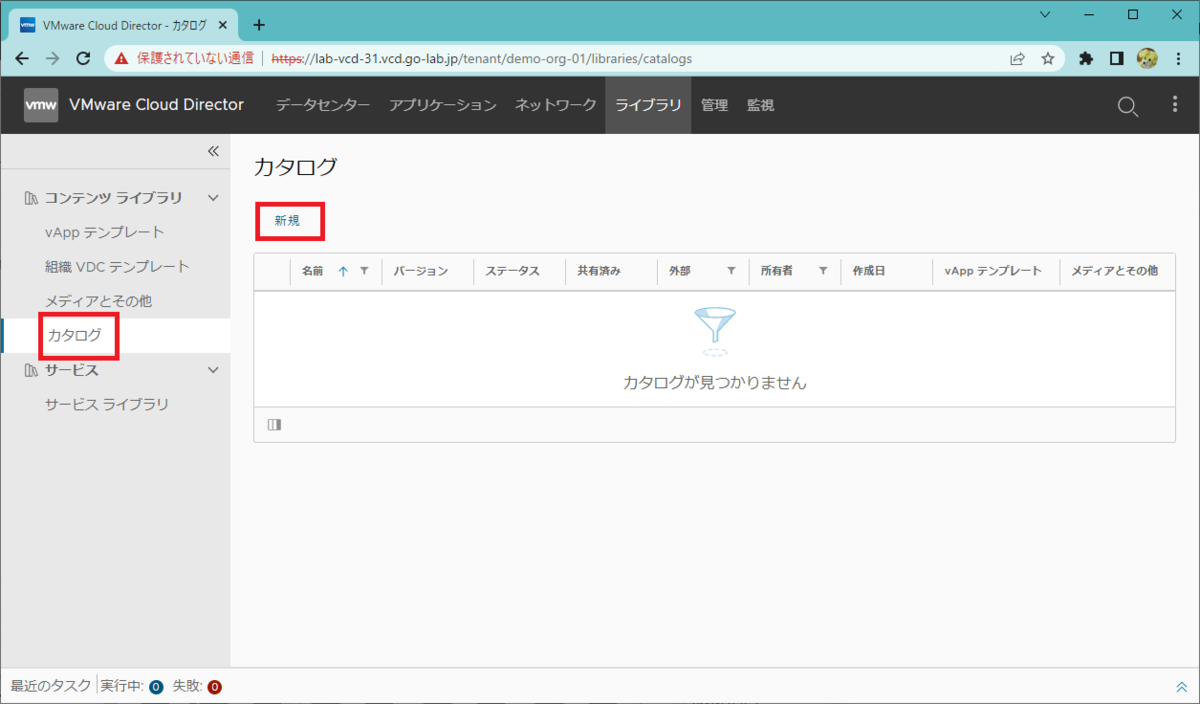Open ネットワーク menu
Viewport: 1200px width, 704px height.
click(x=556, y=105)
